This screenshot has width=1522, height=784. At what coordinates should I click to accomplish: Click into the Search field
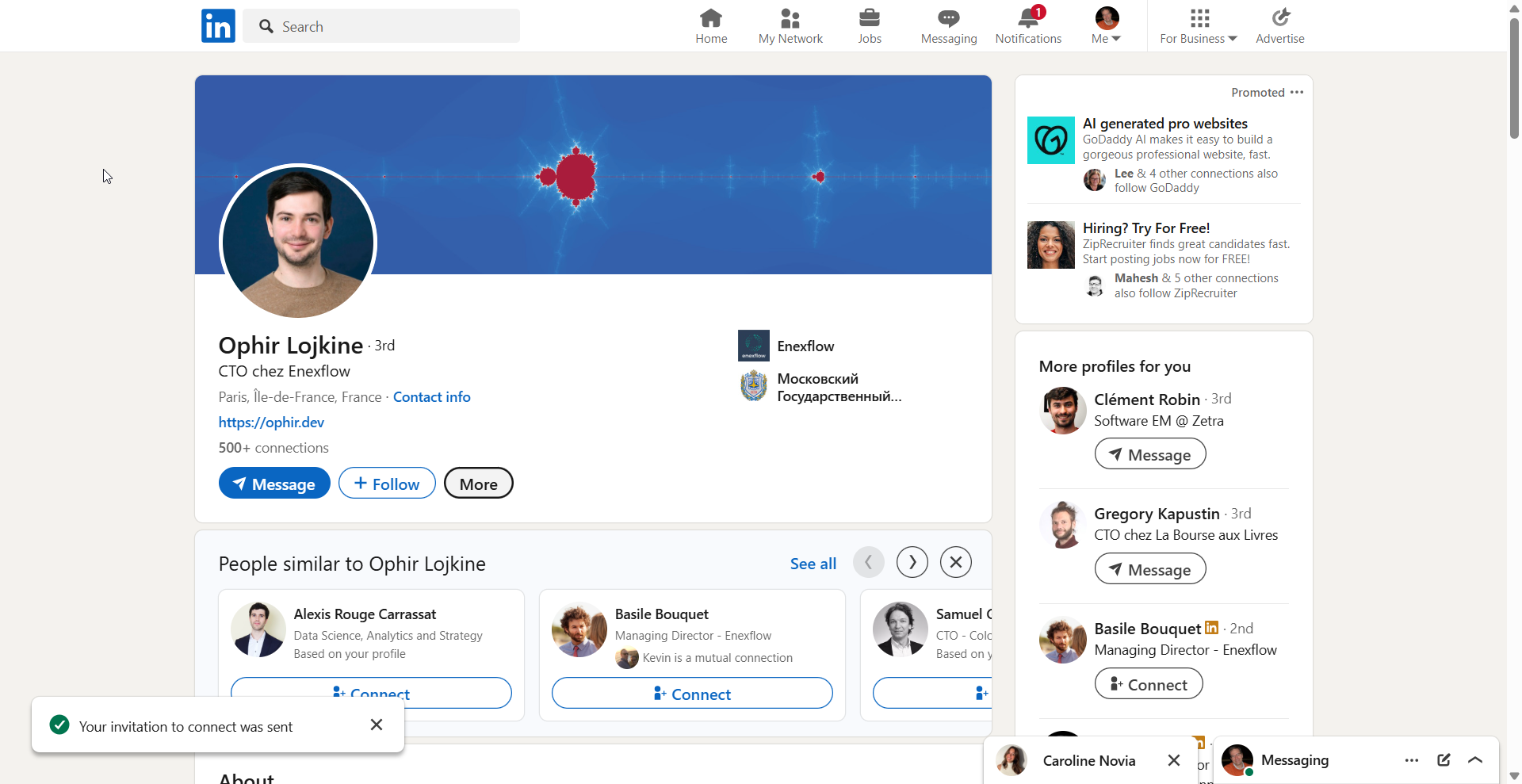click(x=381, y=26)
